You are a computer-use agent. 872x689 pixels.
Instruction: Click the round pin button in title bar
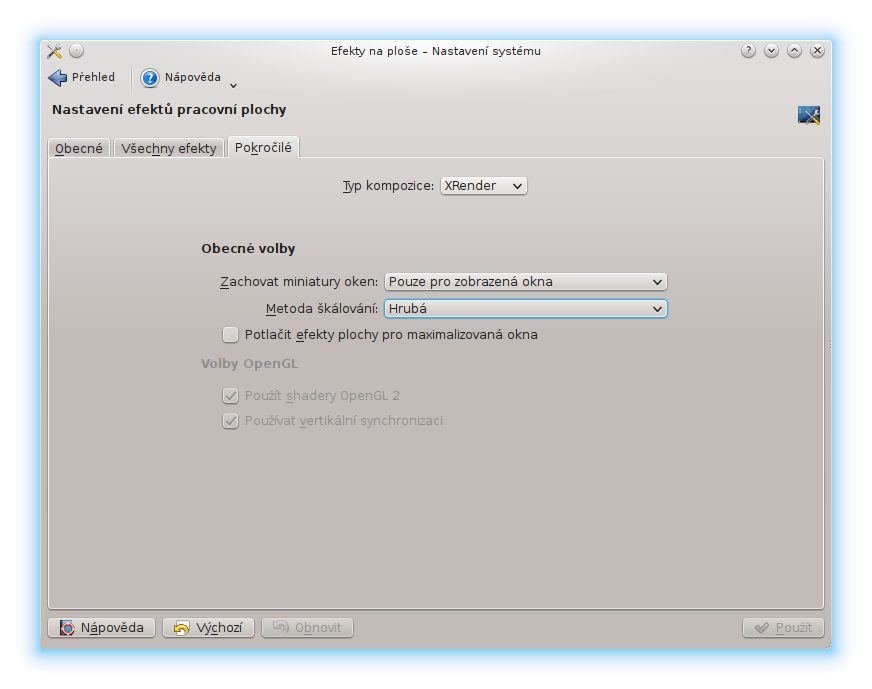pos(77,51)
